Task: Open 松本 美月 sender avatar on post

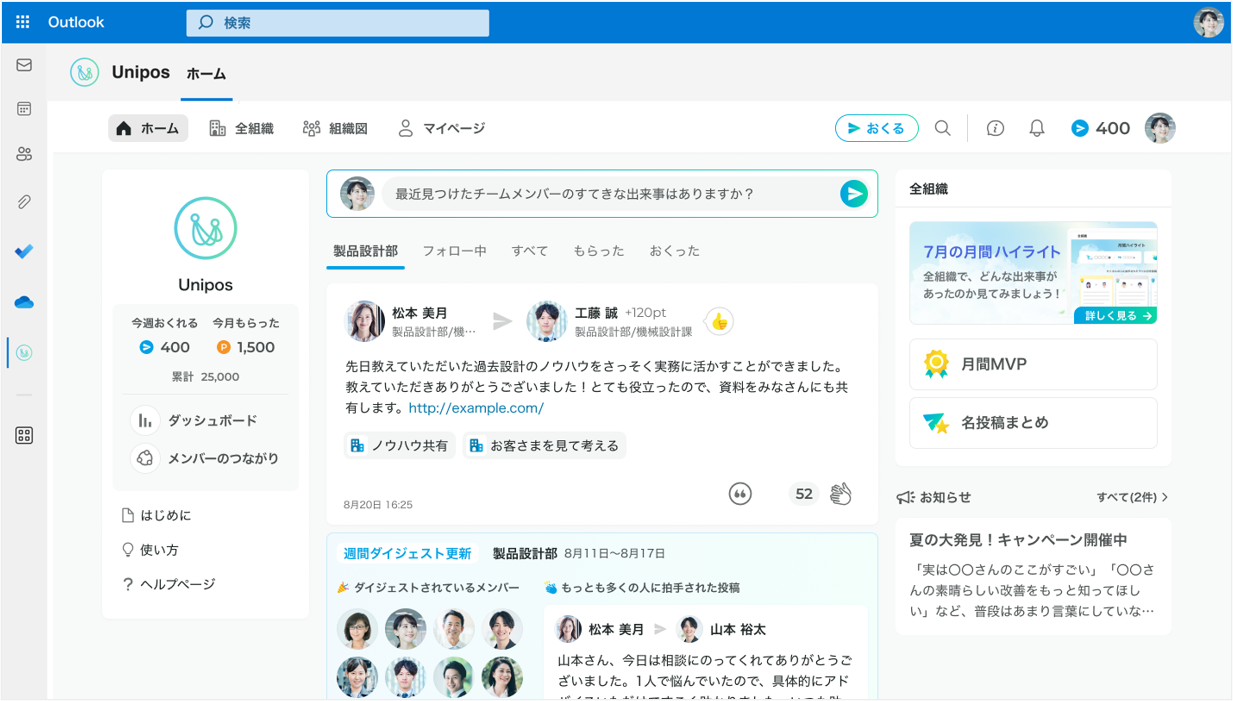Action: [365, 321]
